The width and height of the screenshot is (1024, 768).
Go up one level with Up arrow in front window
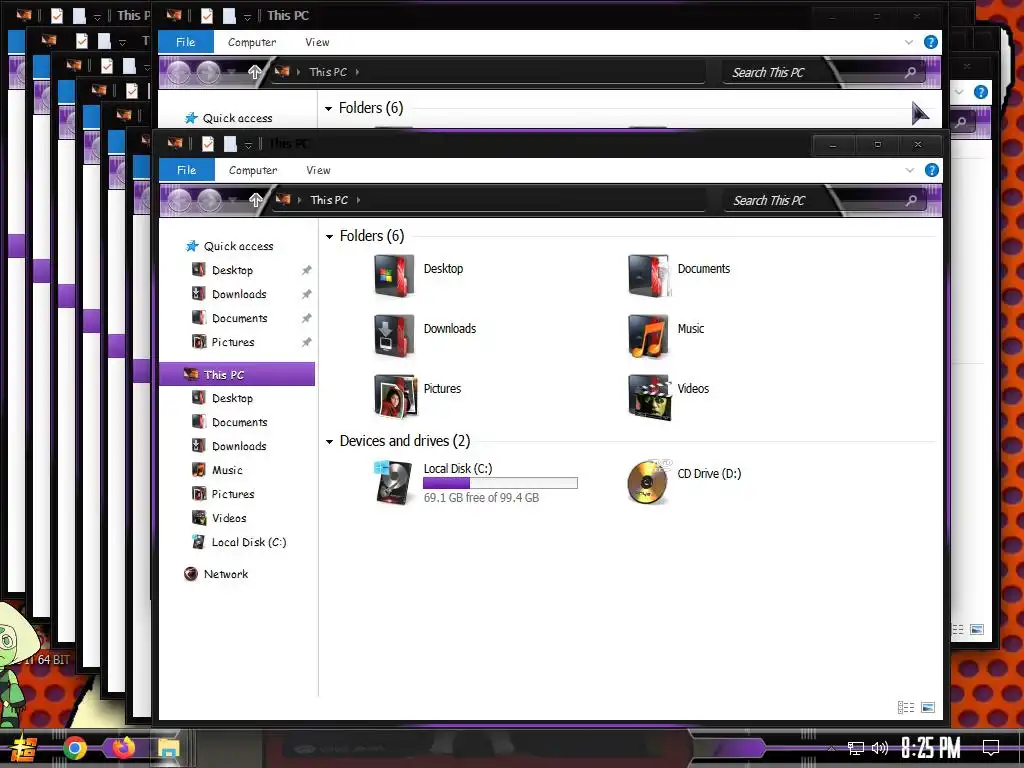click(255, 200)
